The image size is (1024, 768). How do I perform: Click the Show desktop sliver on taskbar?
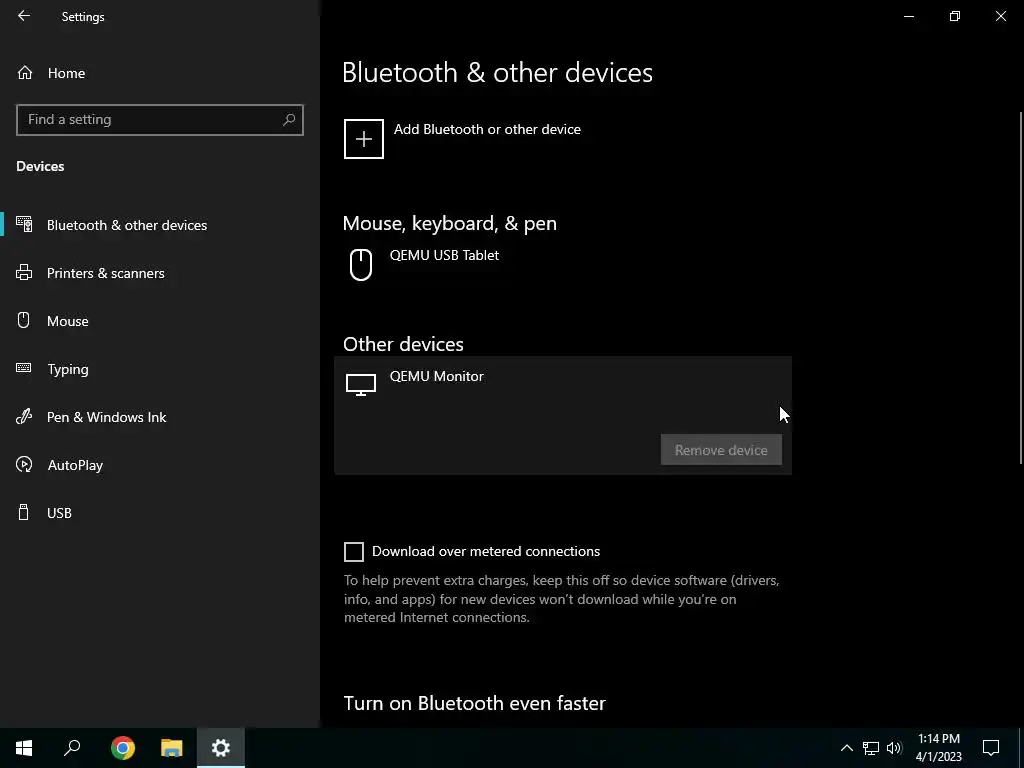[x=1021, y=748]
